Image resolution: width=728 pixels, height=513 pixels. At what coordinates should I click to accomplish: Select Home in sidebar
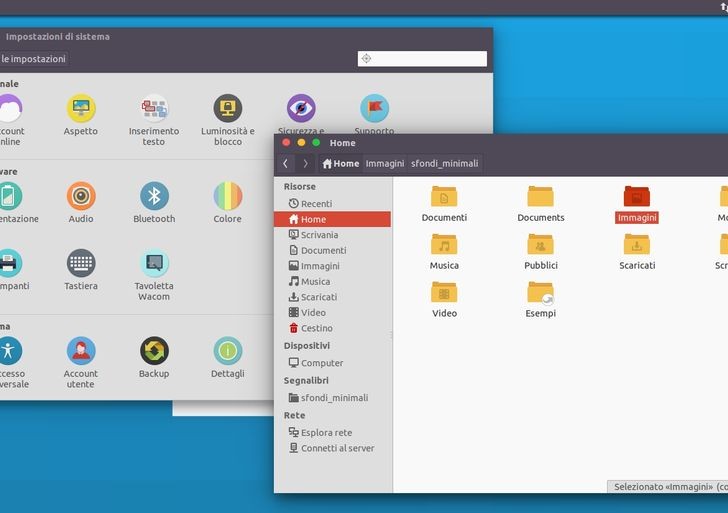tap(332, 219)
